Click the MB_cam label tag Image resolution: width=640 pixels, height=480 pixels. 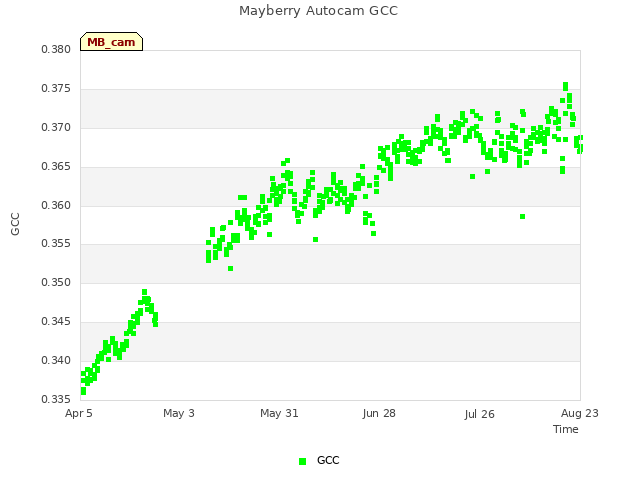pyautogui.click(x=111, y=42)
